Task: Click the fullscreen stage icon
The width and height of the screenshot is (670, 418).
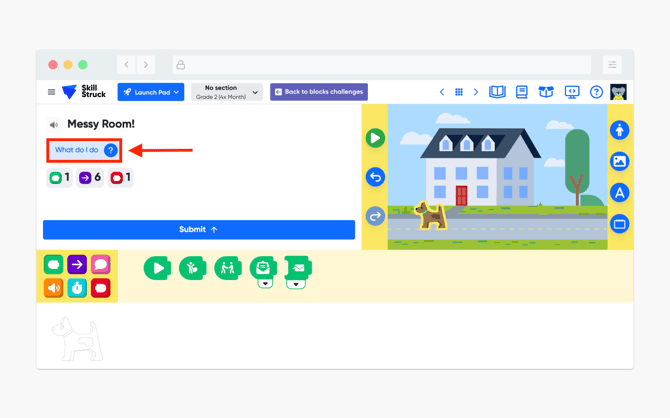Action: [x=620, y=224]
